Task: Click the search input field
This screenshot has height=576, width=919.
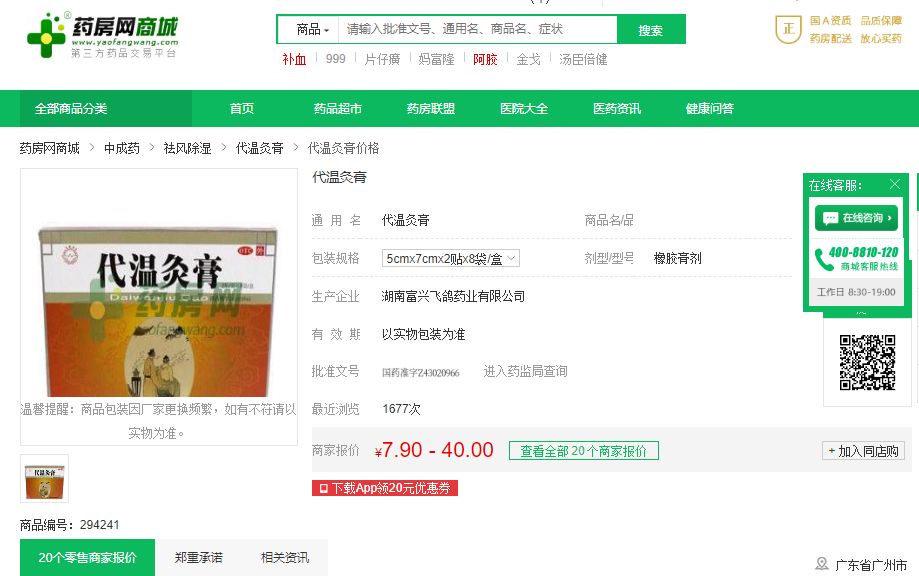Action: [x=478, y=29]
